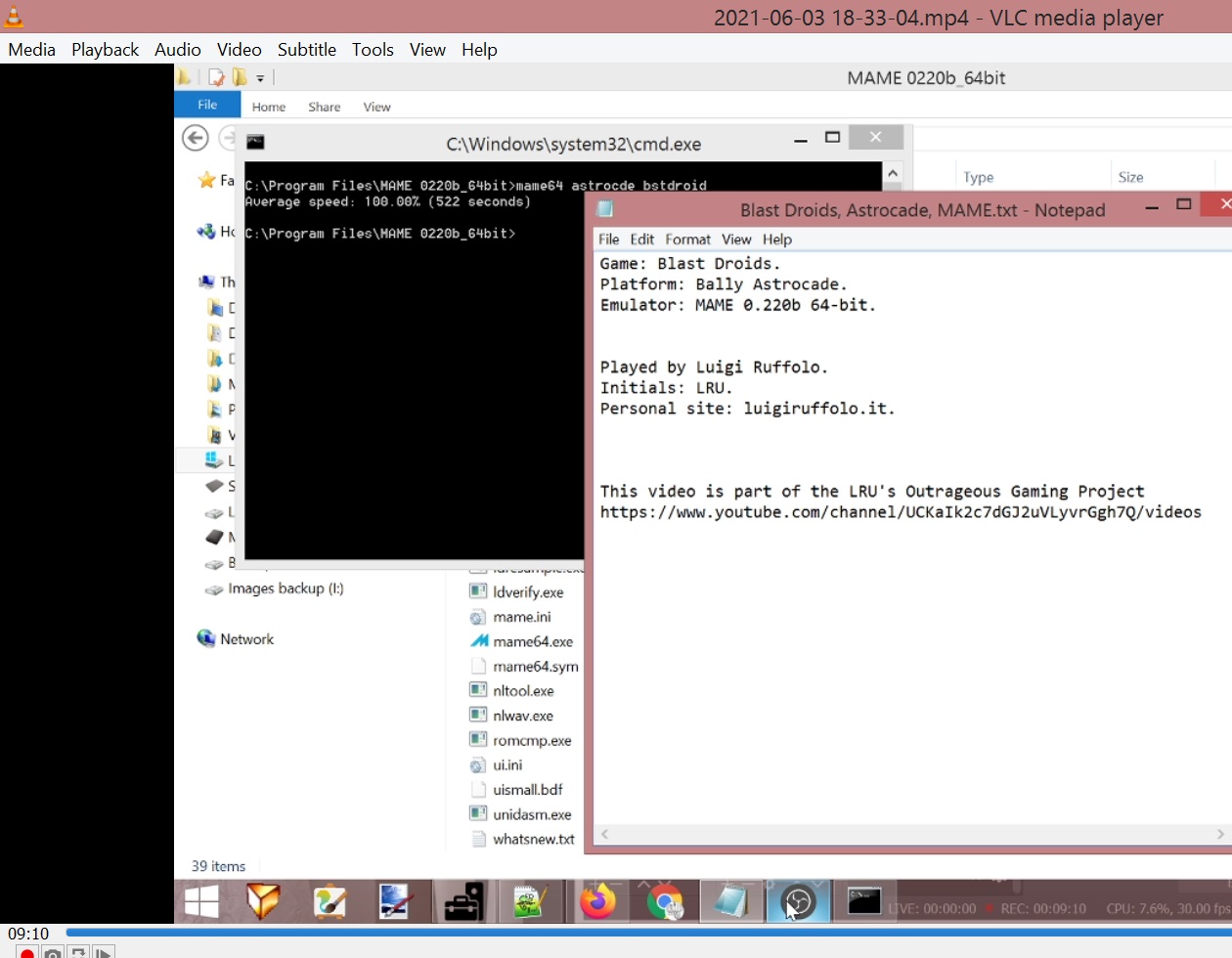Open Firefox from the taskbar
This screenshot has width=1232, height=958.
pos(597,901)
